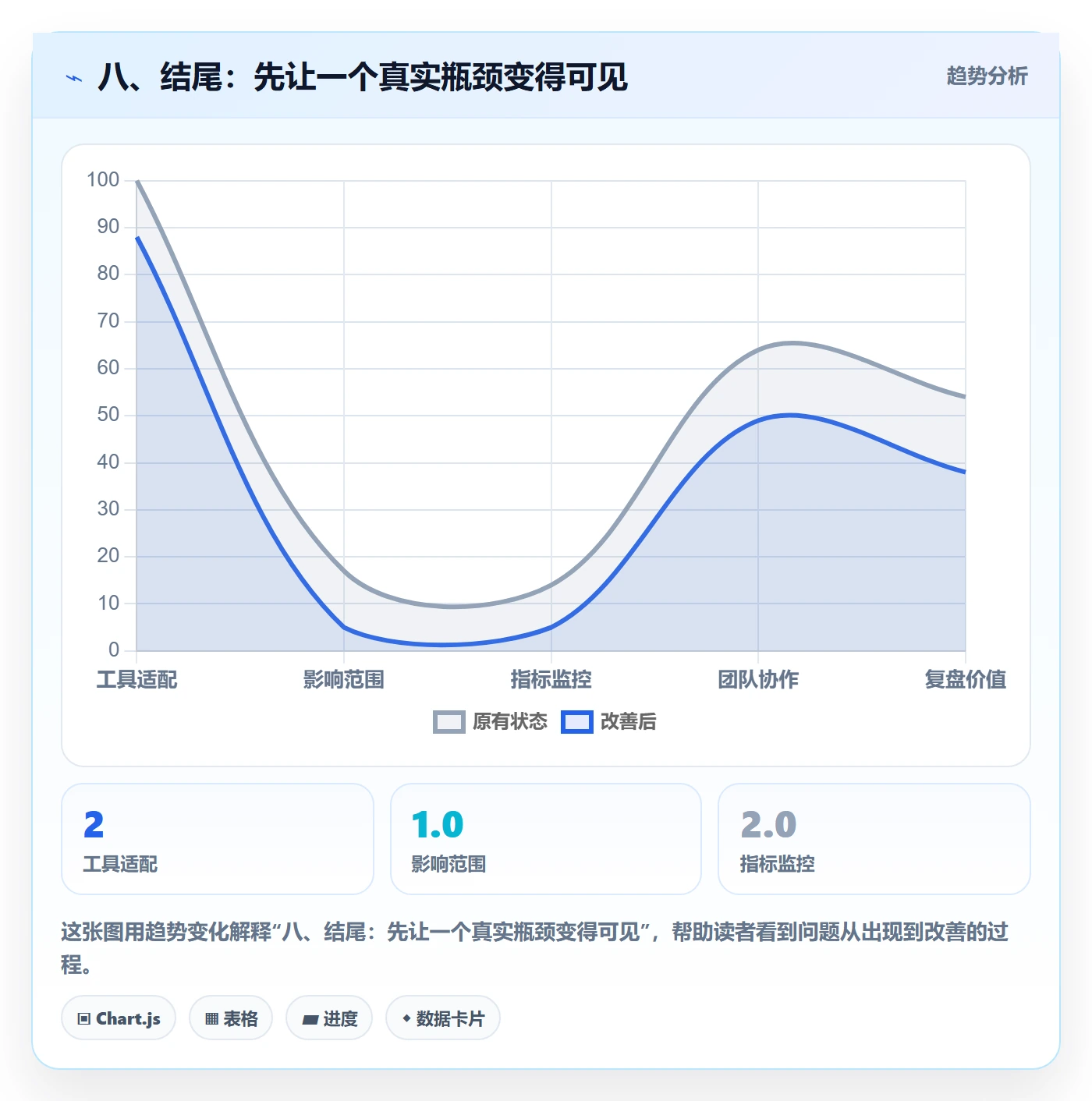Click the 50 y-axis tick label

coord(108,415)
